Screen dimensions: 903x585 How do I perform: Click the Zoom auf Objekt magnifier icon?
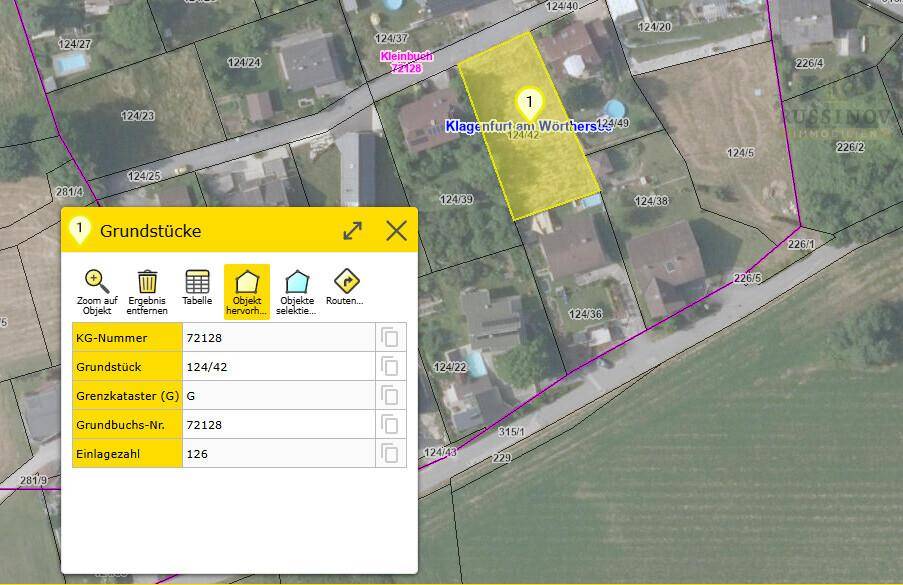click(97, 282)
